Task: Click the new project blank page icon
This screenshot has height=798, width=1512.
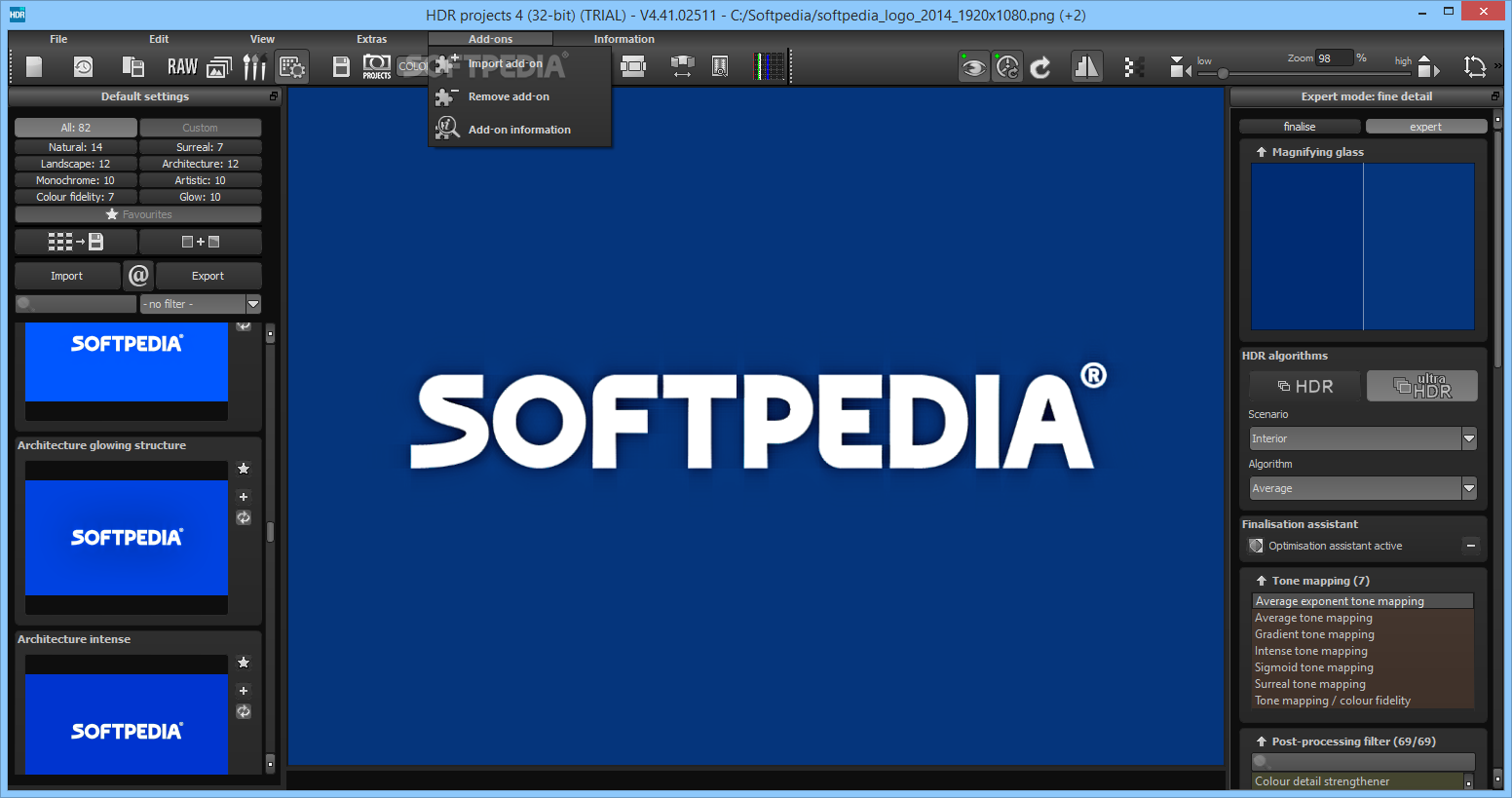Action: [x=34, y=66]
